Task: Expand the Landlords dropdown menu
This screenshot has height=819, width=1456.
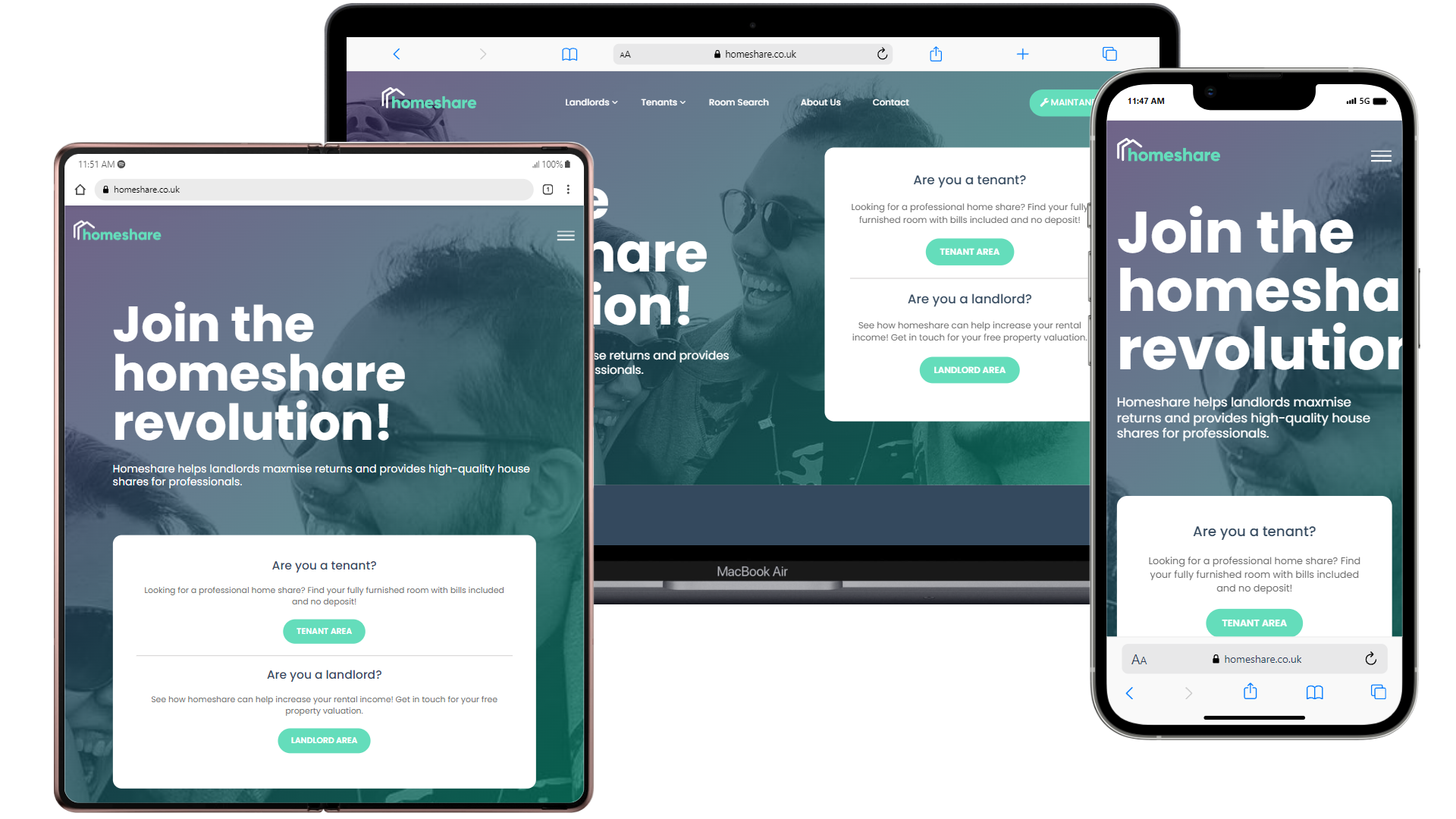Action: click(x=590, y=102)
